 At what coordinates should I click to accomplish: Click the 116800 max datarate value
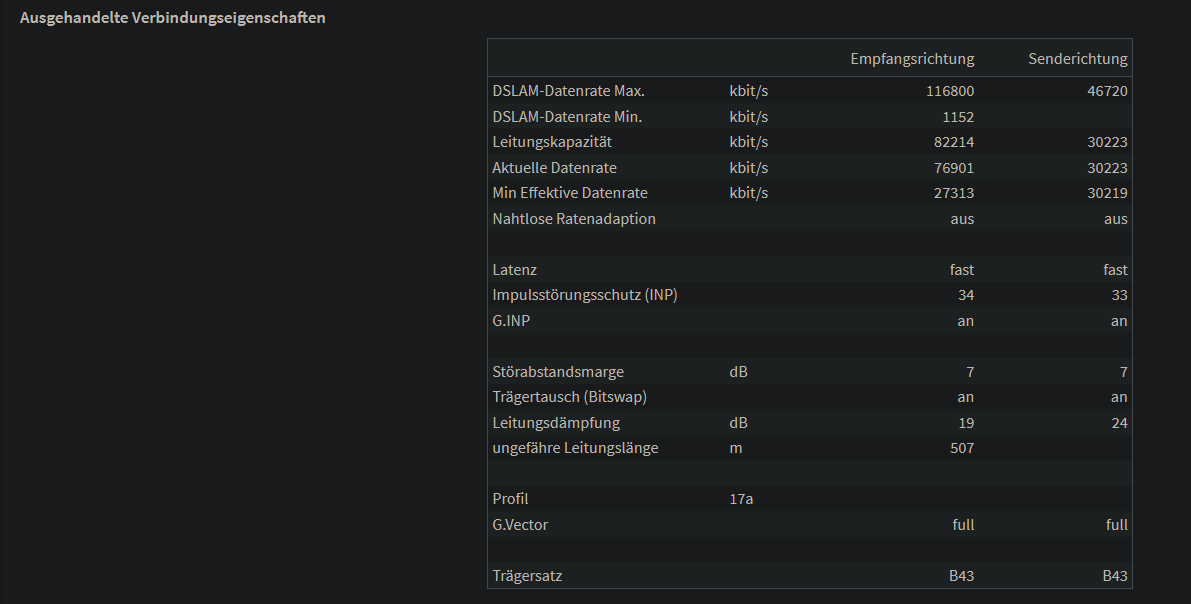point(949,91)
